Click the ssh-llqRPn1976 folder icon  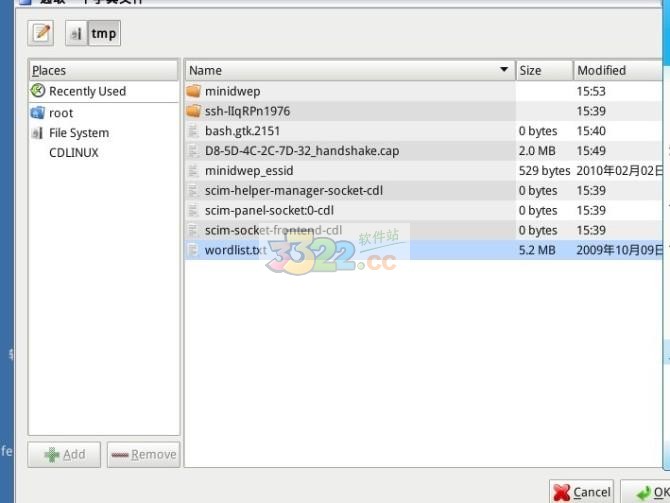[194, 111]
